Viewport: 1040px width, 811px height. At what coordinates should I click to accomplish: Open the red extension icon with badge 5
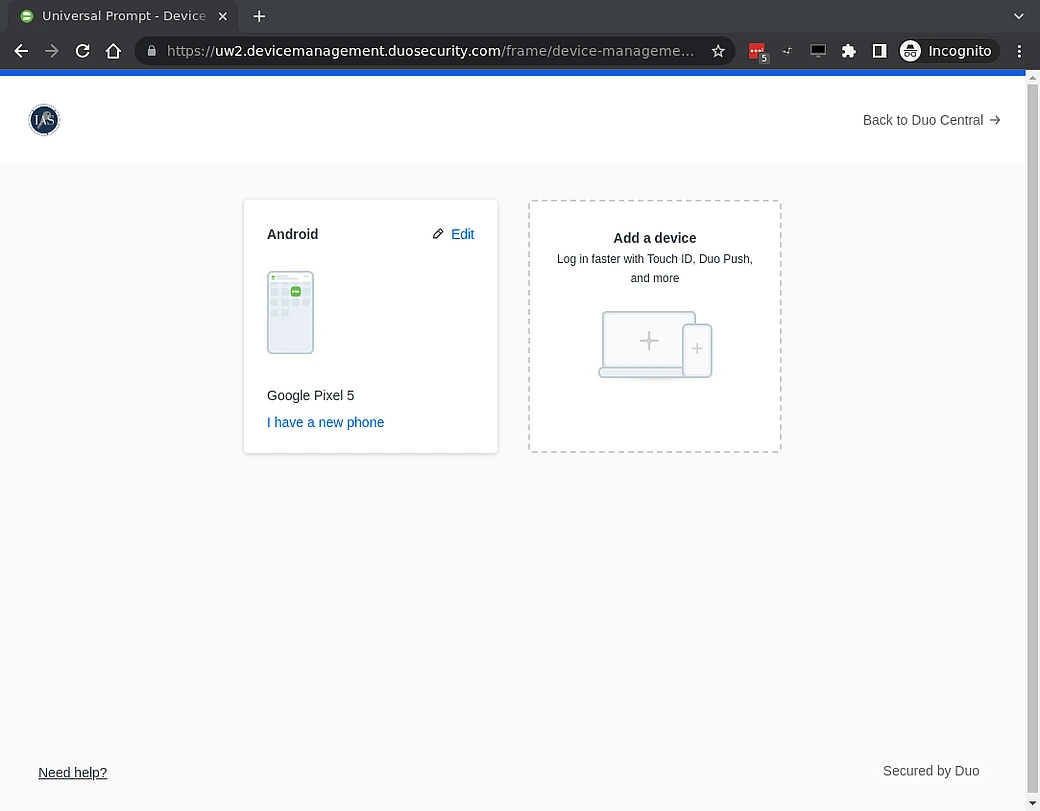click(x=757, y=52)
